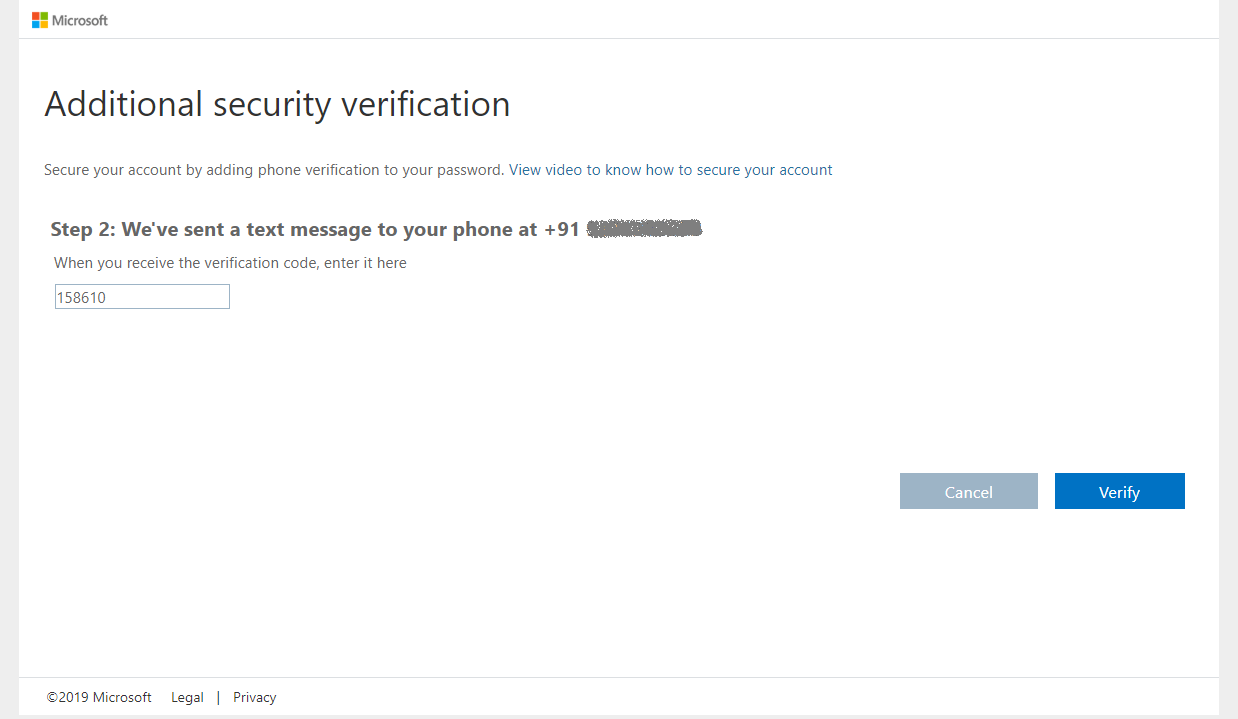Viewport: 1238px width, 719px height.
Task: Click the "When you receive the verification code" label
Action: click(x=185, y=263)
